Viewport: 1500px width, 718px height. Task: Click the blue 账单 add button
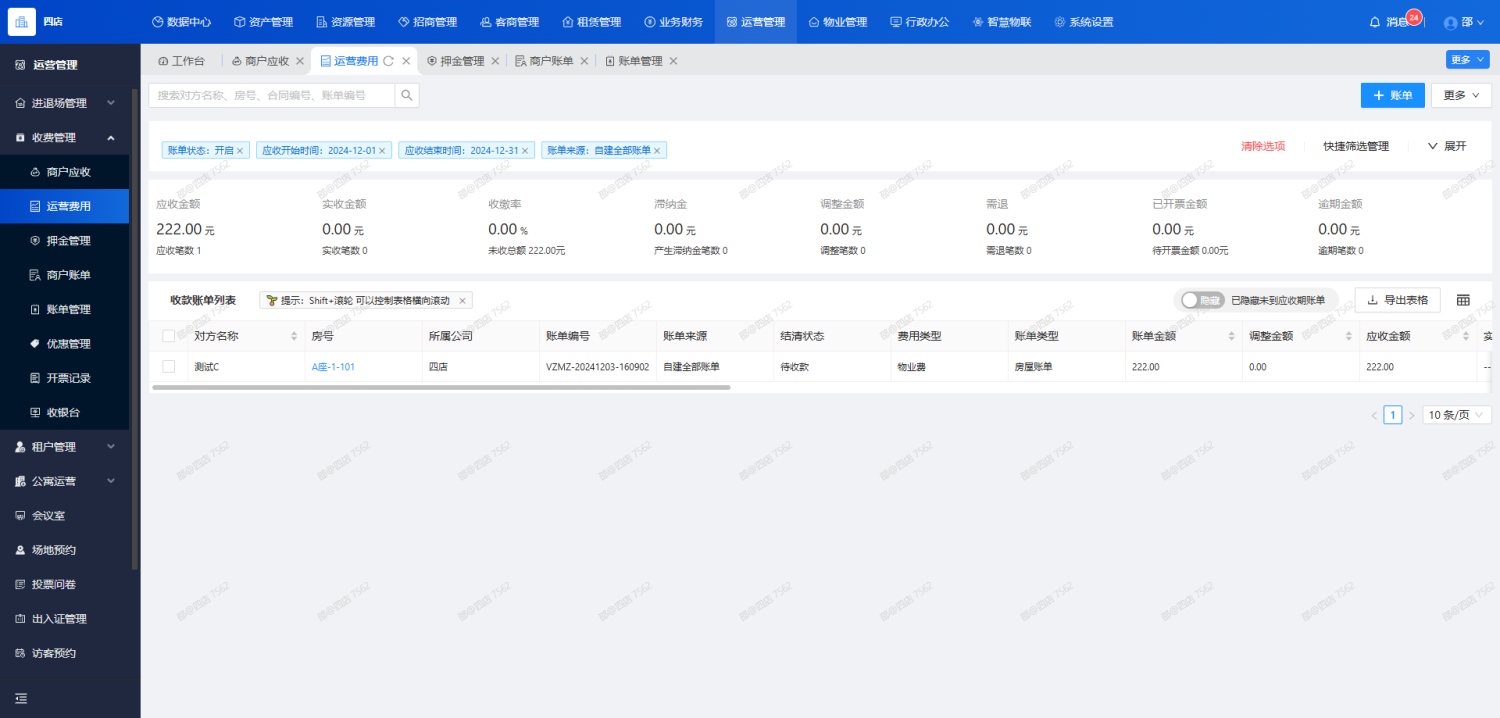tap(1392, 95)
